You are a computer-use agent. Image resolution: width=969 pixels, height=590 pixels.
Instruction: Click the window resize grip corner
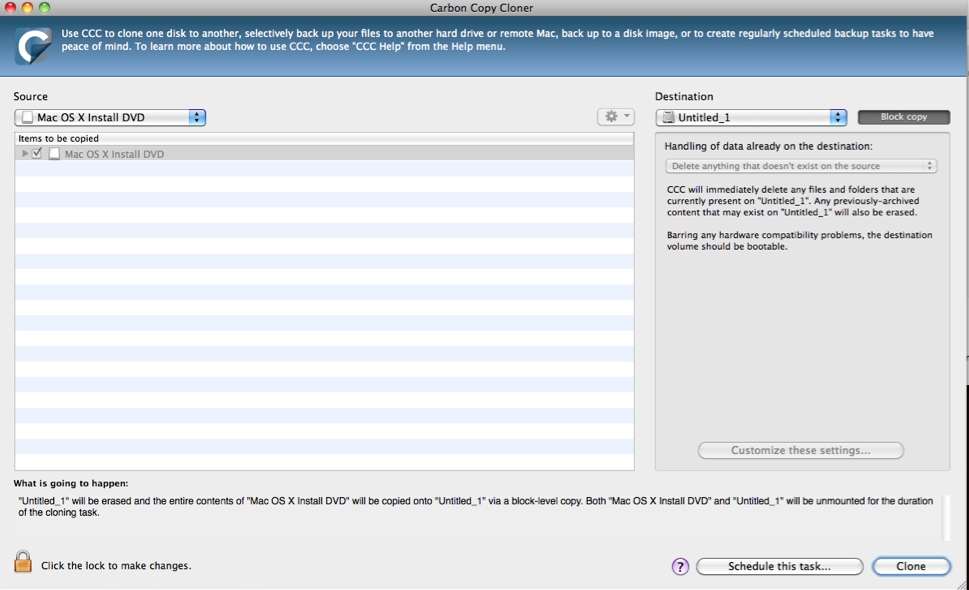(x=962, y=584)
